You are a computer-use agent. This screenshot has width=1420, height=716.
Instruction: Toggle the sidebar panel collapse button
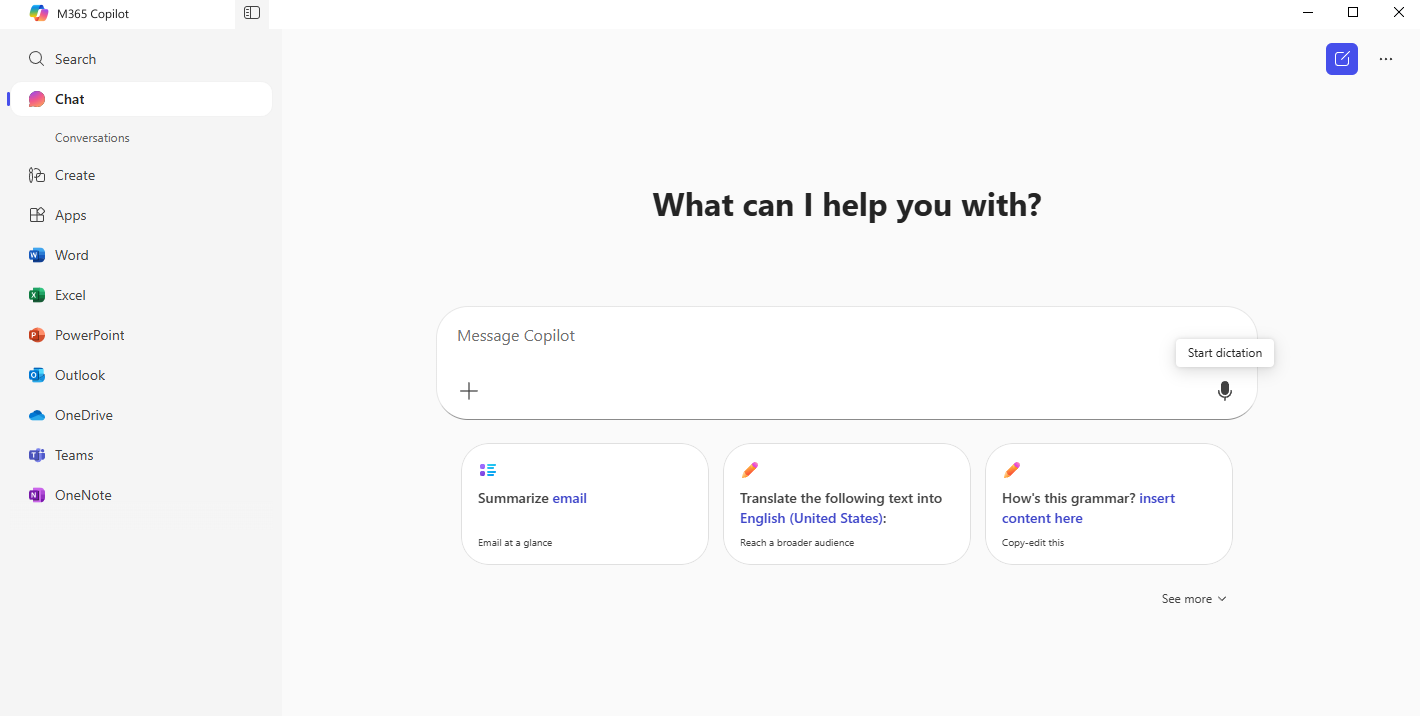pyautogui.click(x=252, y=13)
